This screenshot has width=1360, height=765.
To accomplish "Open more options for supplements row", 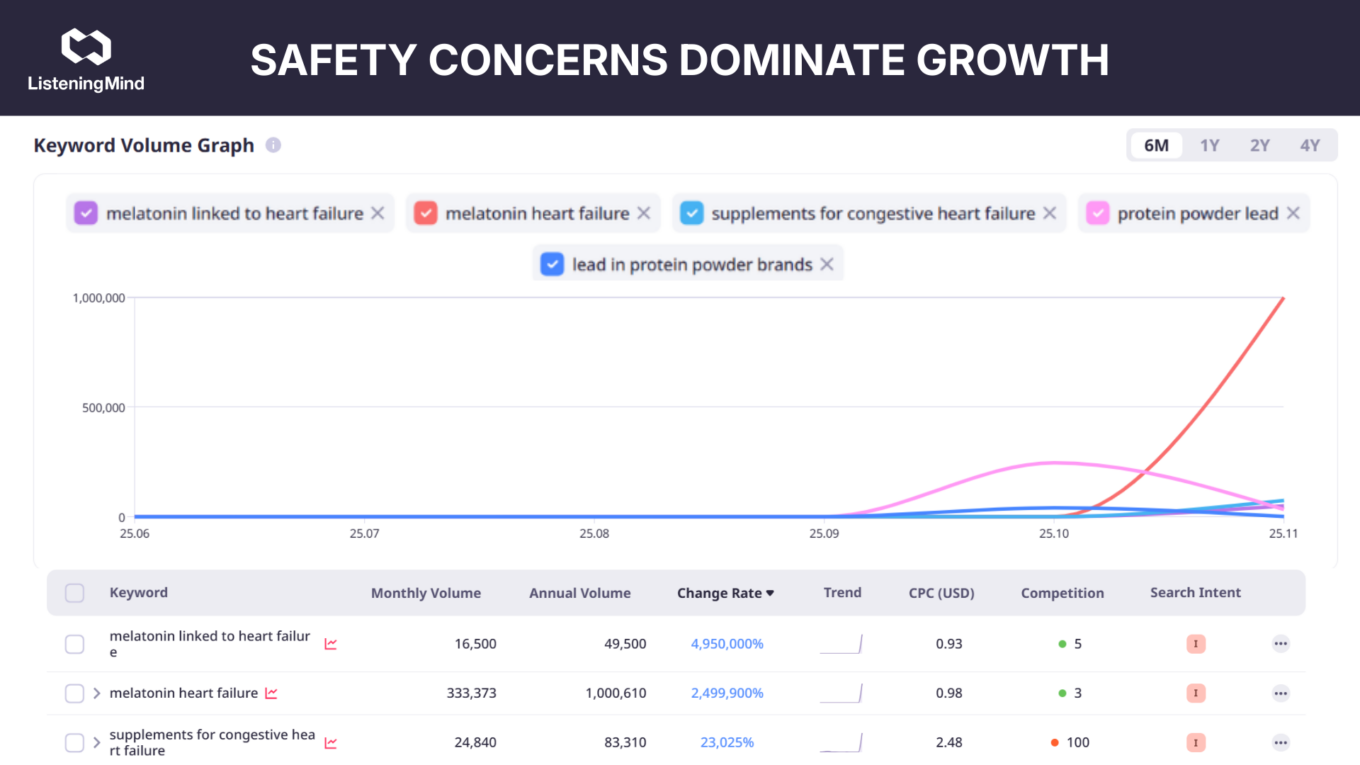I will [1280, 743].
